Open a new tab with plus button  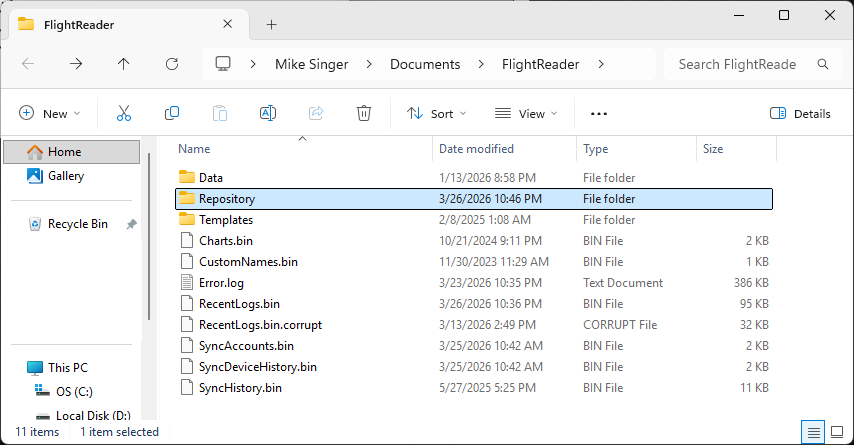(x=271, y=24)
